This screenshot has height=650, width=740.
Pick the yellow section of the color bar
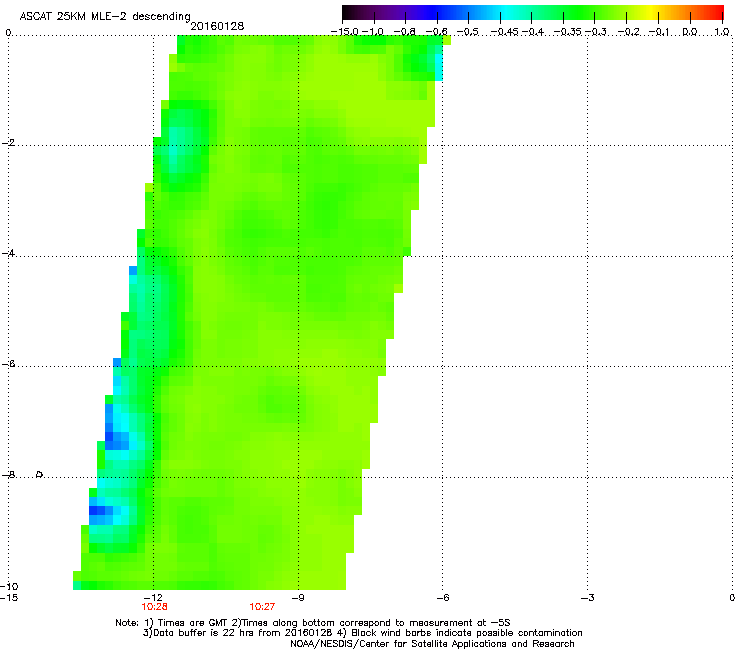click(651, 13)
